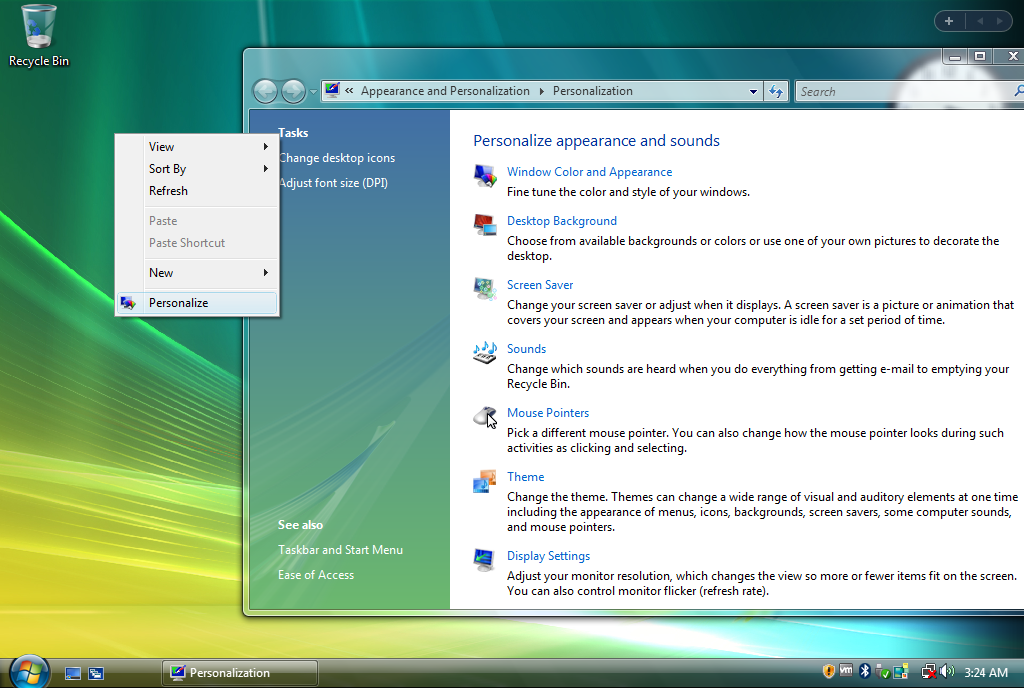Image resolution: width=1024 pixels, height=688 pixels.
Task: Open the Window Color and Appearance link
Action: tap(589, 172)
